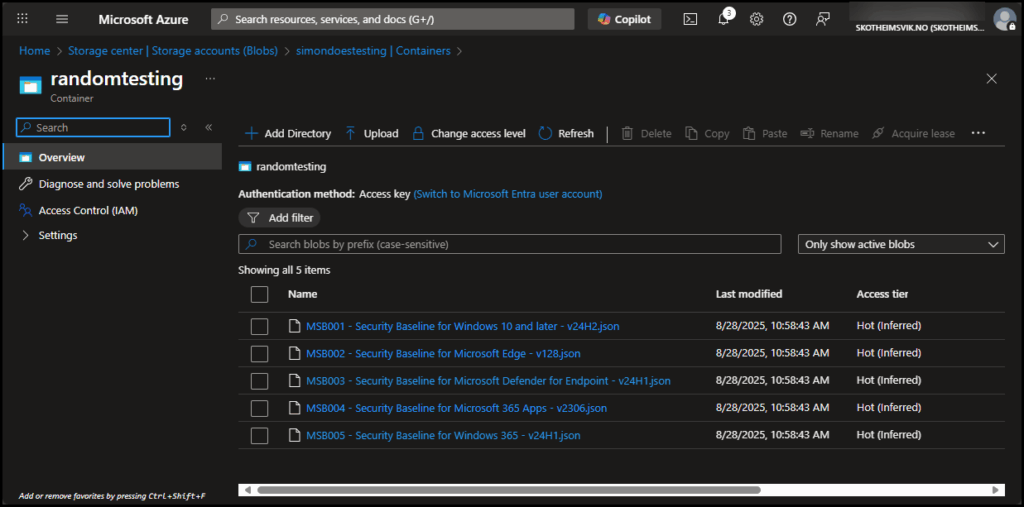Viewport: 1024px width, 507px height.
Task: Click the Copilot button
Action: click(624, 19)
